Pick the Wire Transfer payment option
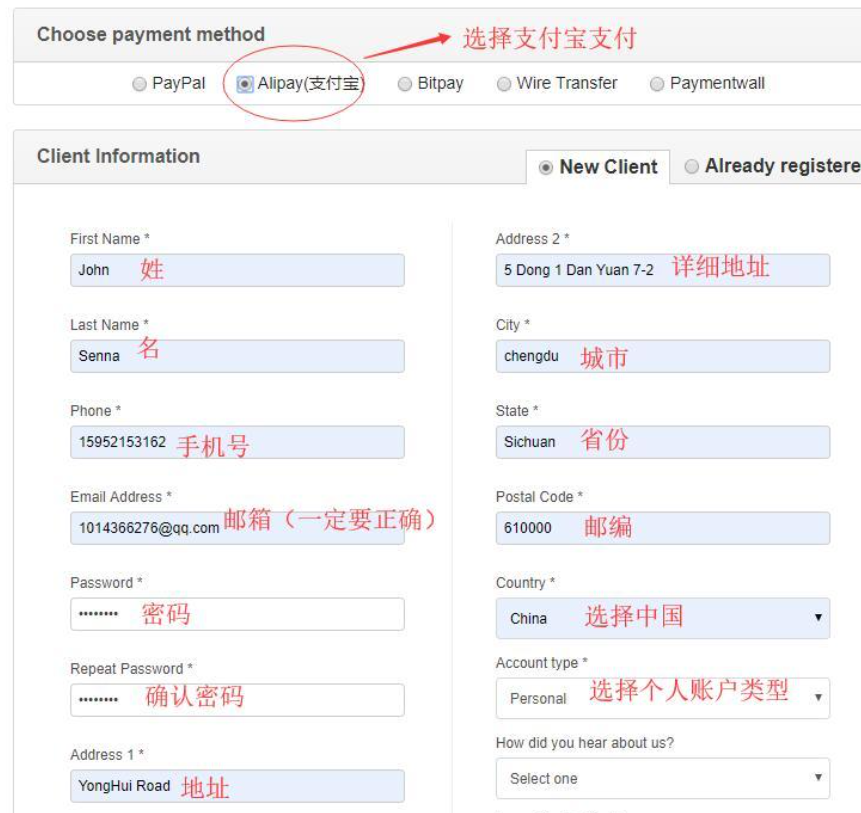Screen dimensions: 861x813 504,84
